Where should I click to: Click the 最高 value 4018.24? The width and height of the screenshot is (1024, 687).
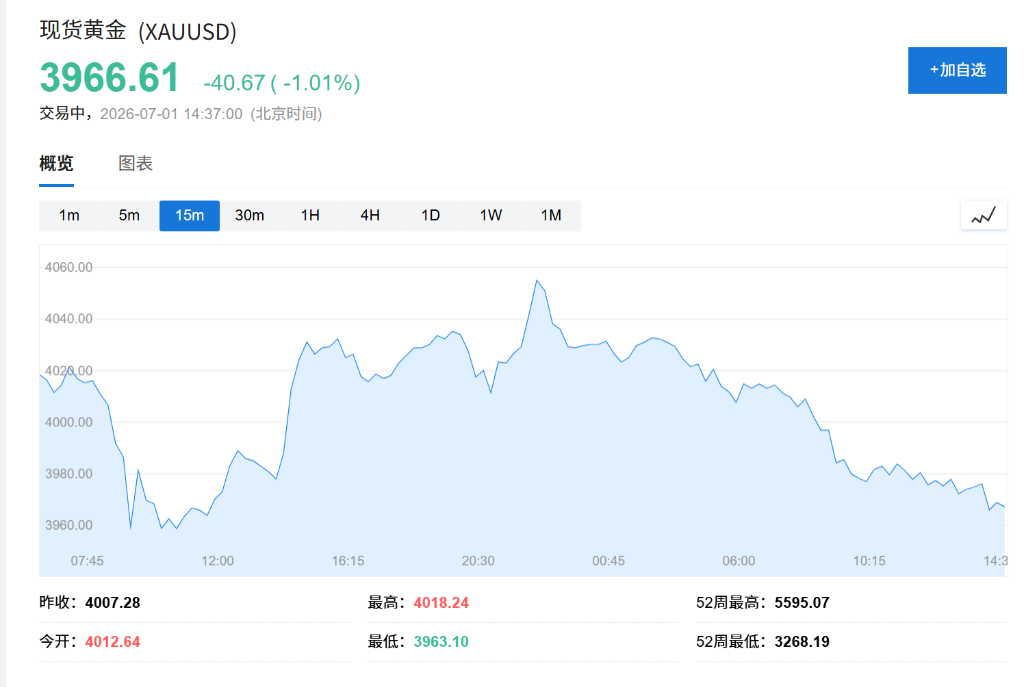(x=441, y=603)
